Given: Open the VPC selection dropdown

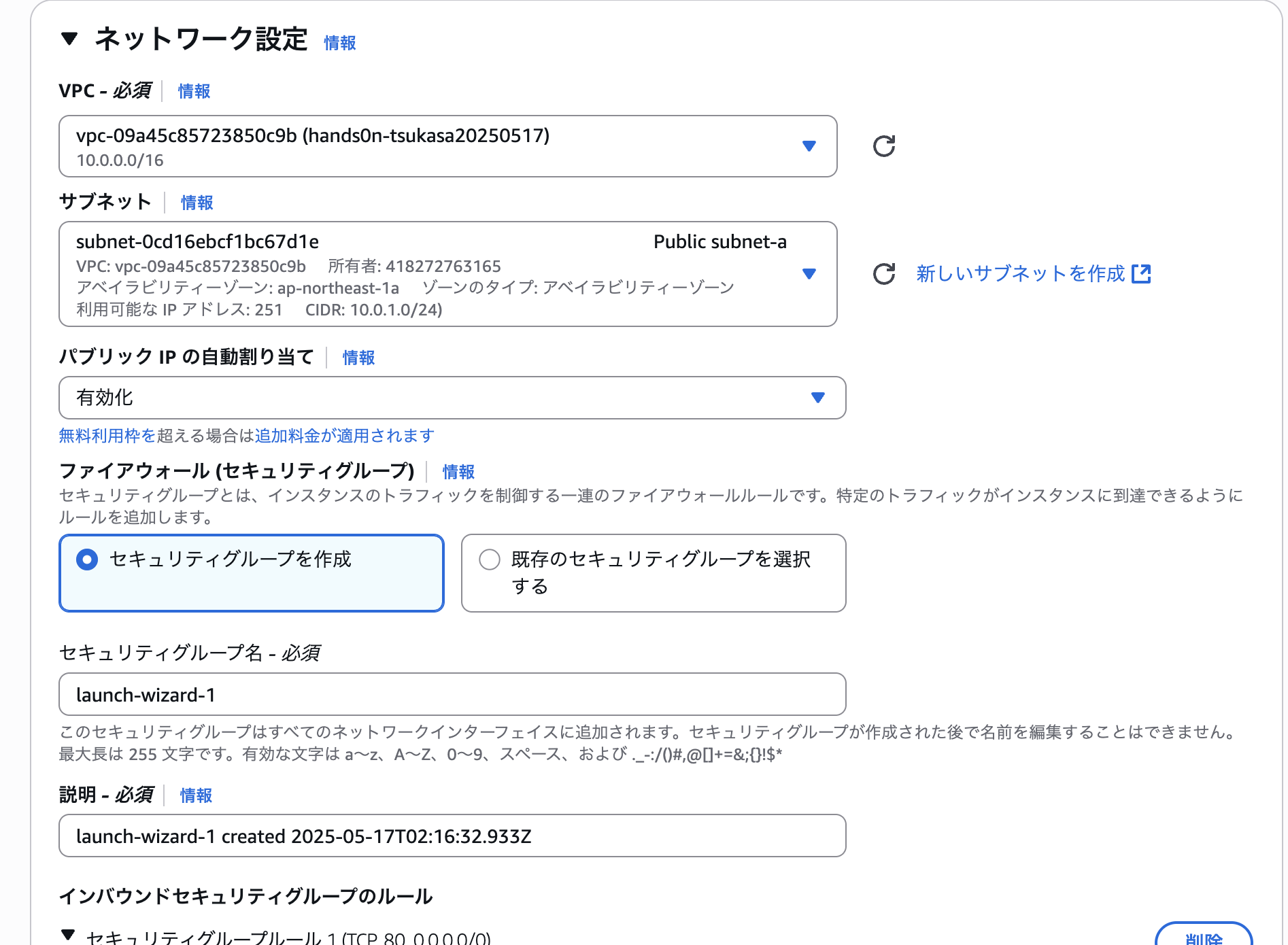Looking at the screenshot, I should 809,146.
